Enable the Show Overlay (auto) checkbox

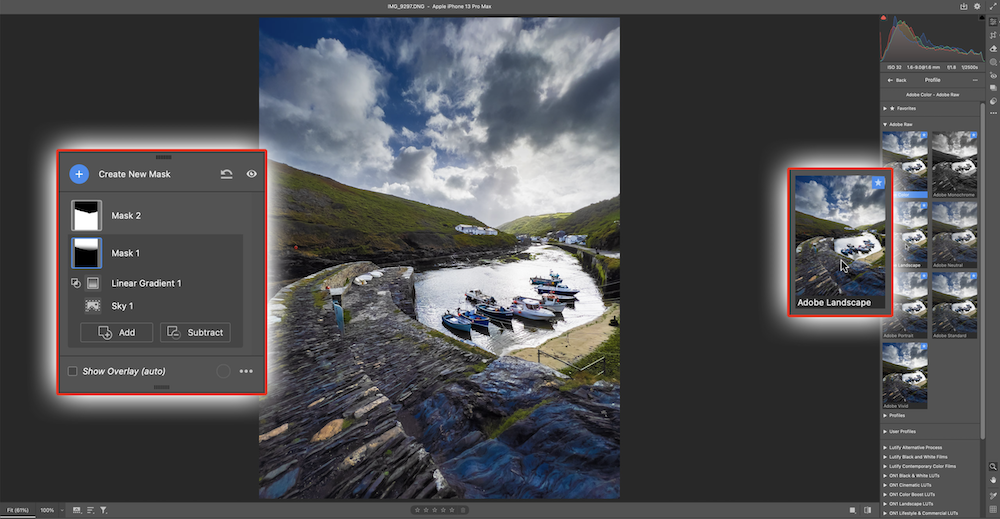tap(73, 371)
